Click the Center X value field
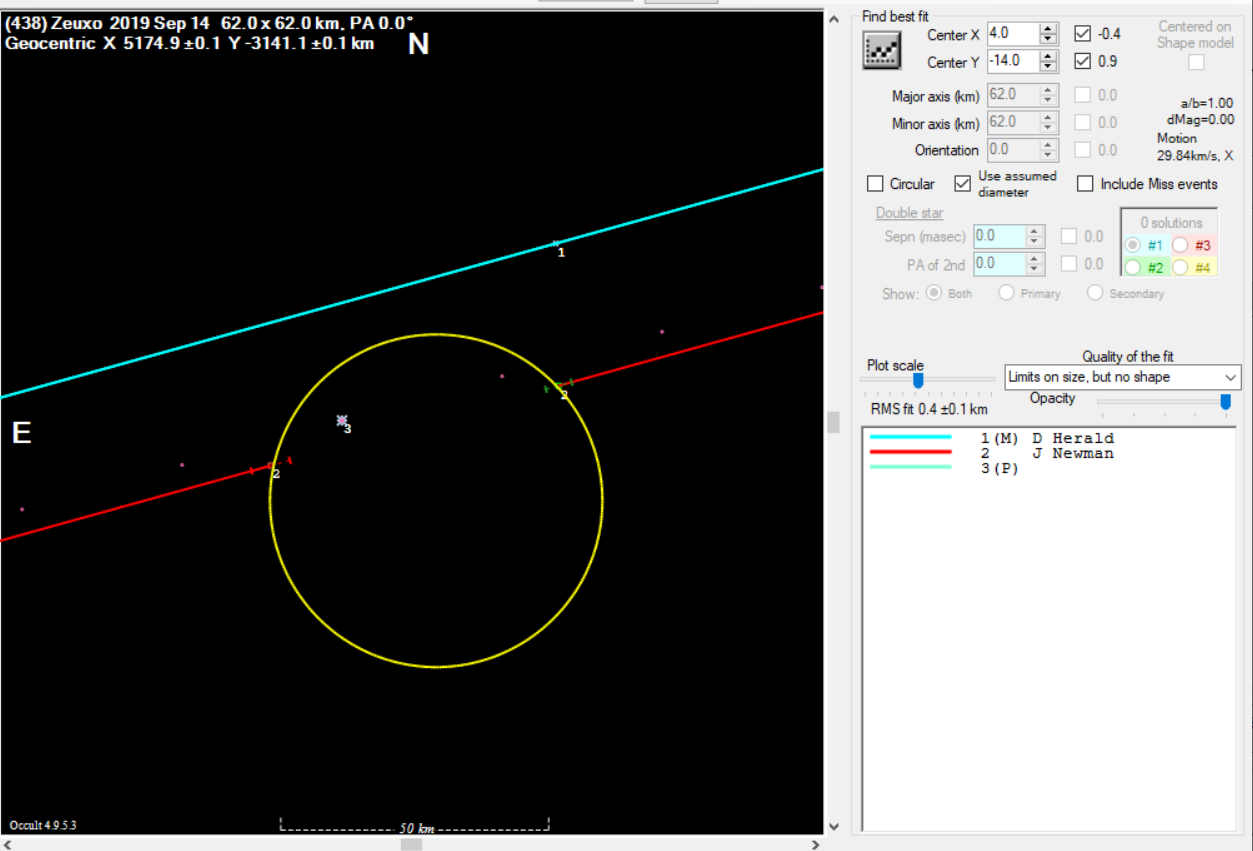The width and height of the screenshot is (1253, 851). (x=1013, y=33)
